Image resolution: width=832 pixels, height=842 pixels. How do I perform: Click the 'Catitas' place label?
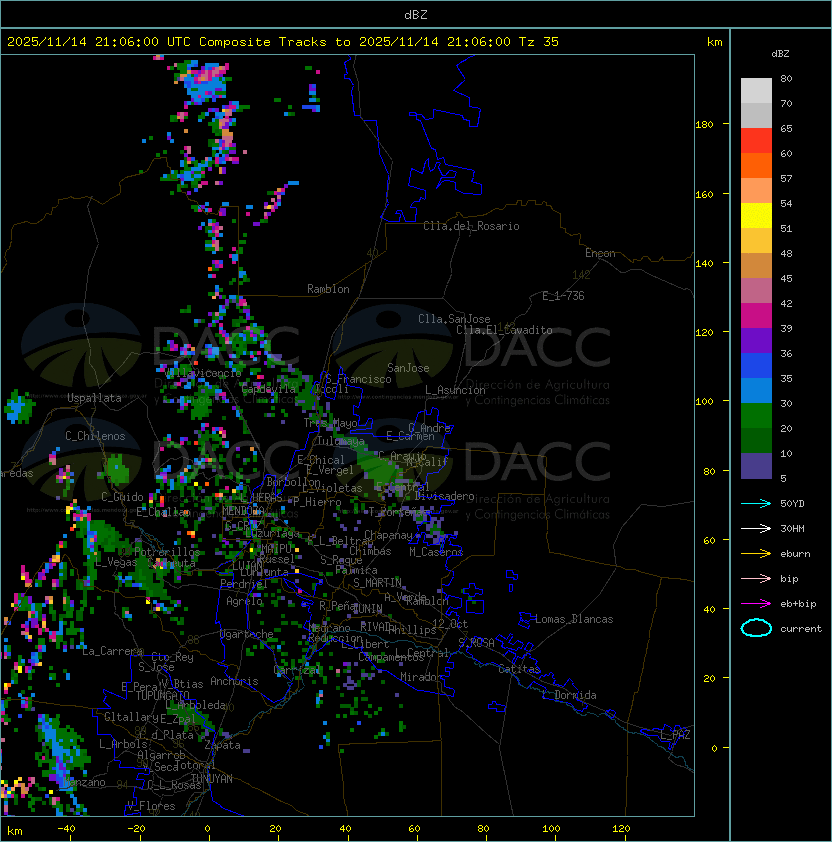point(519,669)
